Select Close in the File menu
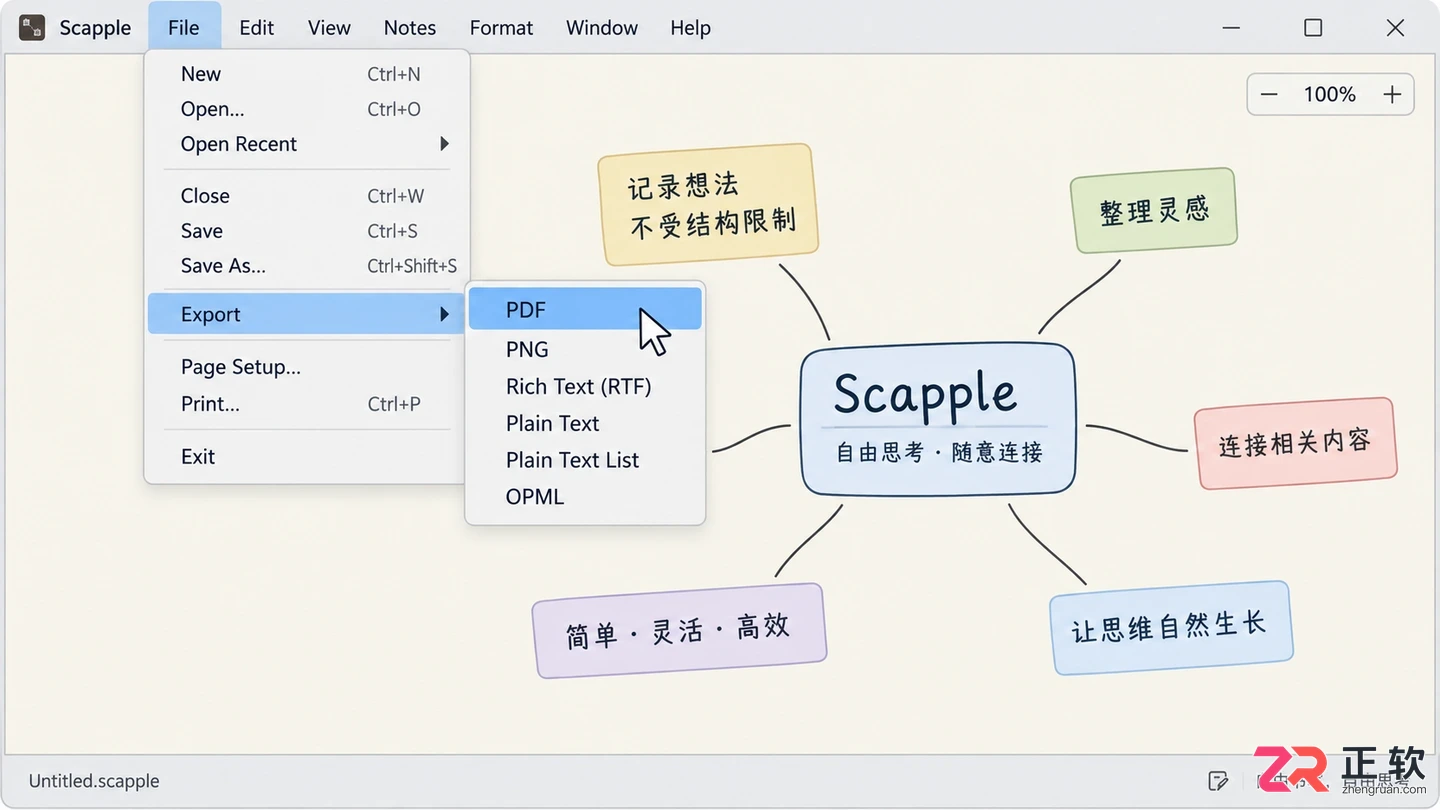 click(306, 196)
